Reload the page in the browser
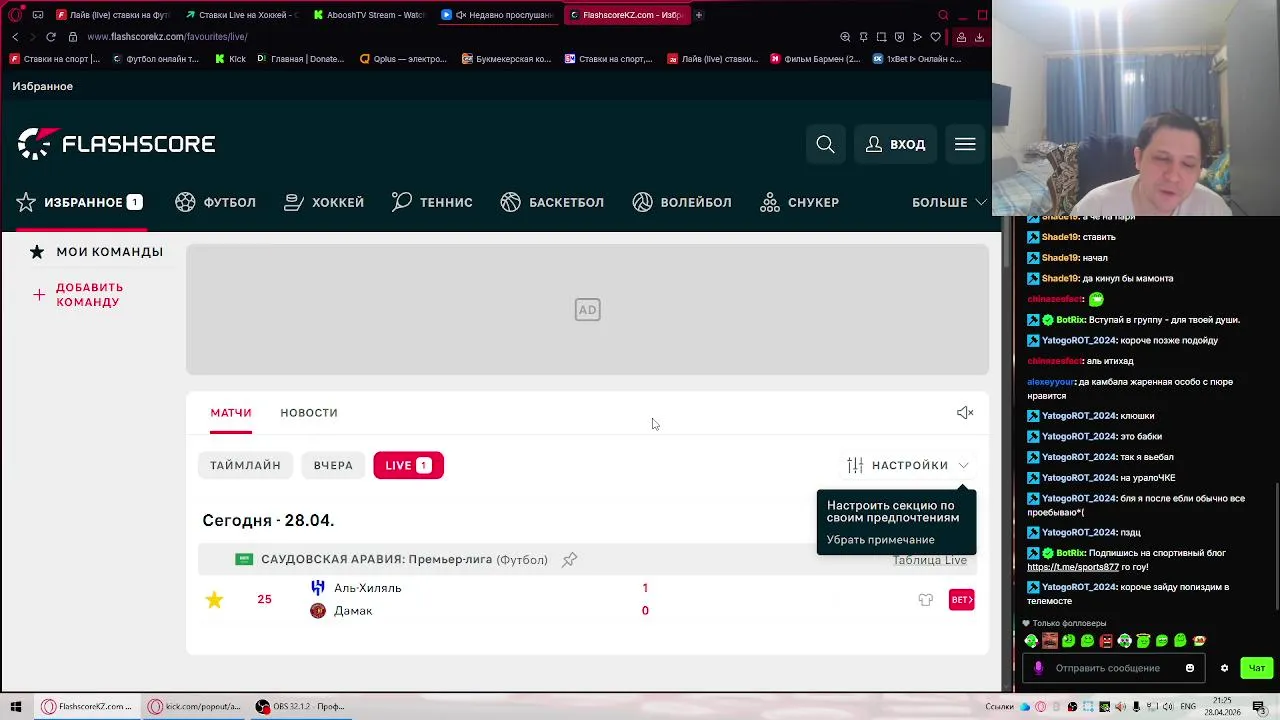Image resolution: width=1280 pixels, height=720 pixels. point(51,37)
